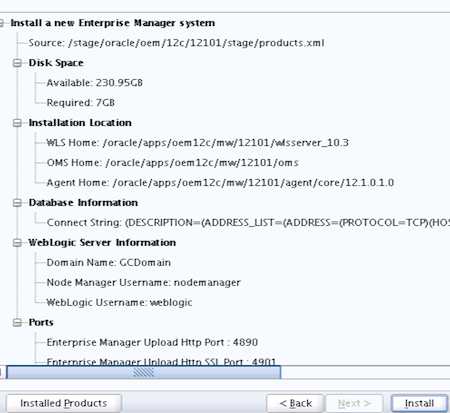The height and width of the screenshot is (413, 450).
Task: Collapse the Installation Location node
Action: coord(17,123)
